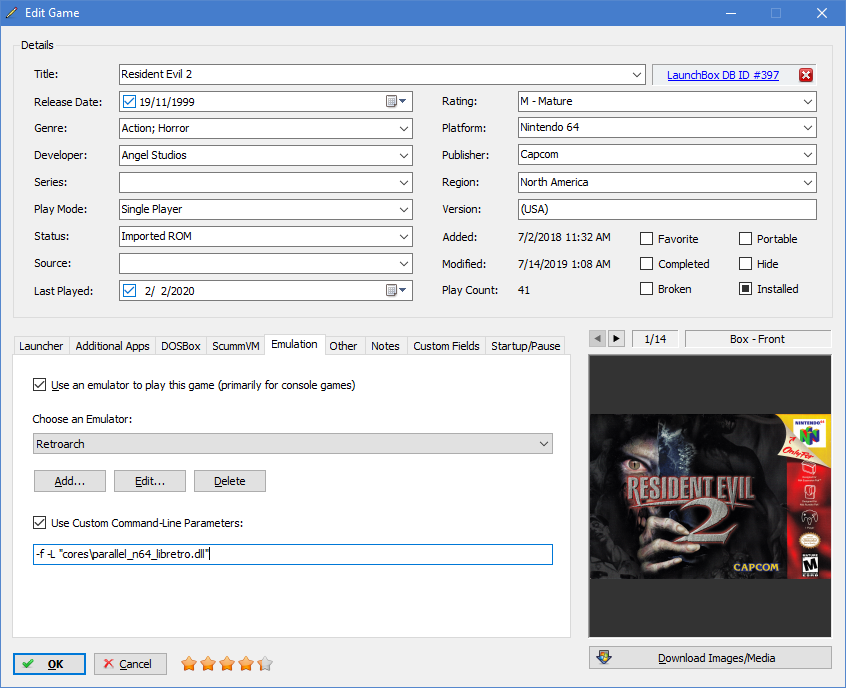This screenshot has height=688, width=846.
Task: Click the Box - Front image type button
Action: (758, 339)
